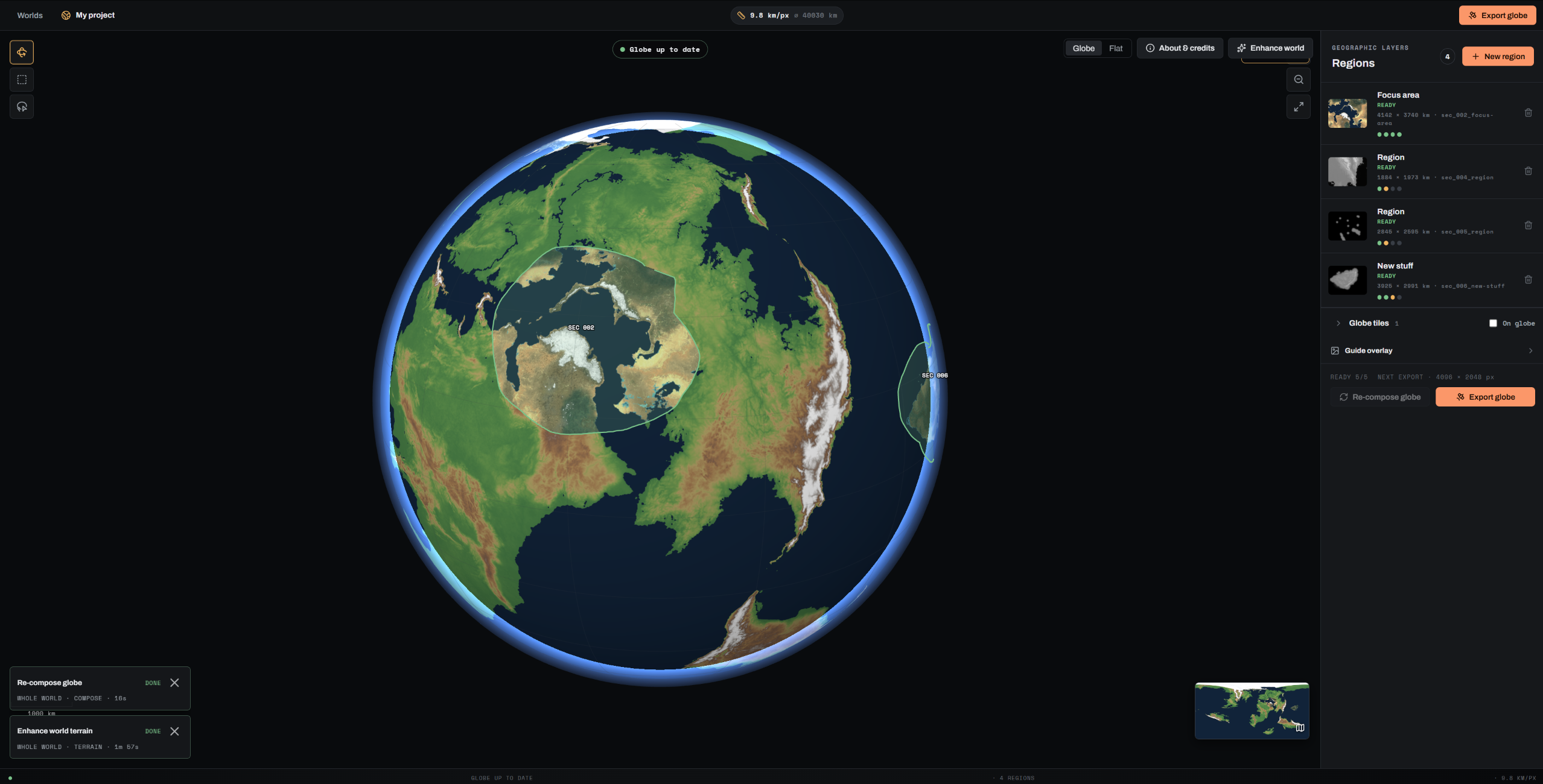The height and width of the screenshot is (784, 1543).
Task: Toggle the On globe checkbox
Action: tap(1493, 323)
